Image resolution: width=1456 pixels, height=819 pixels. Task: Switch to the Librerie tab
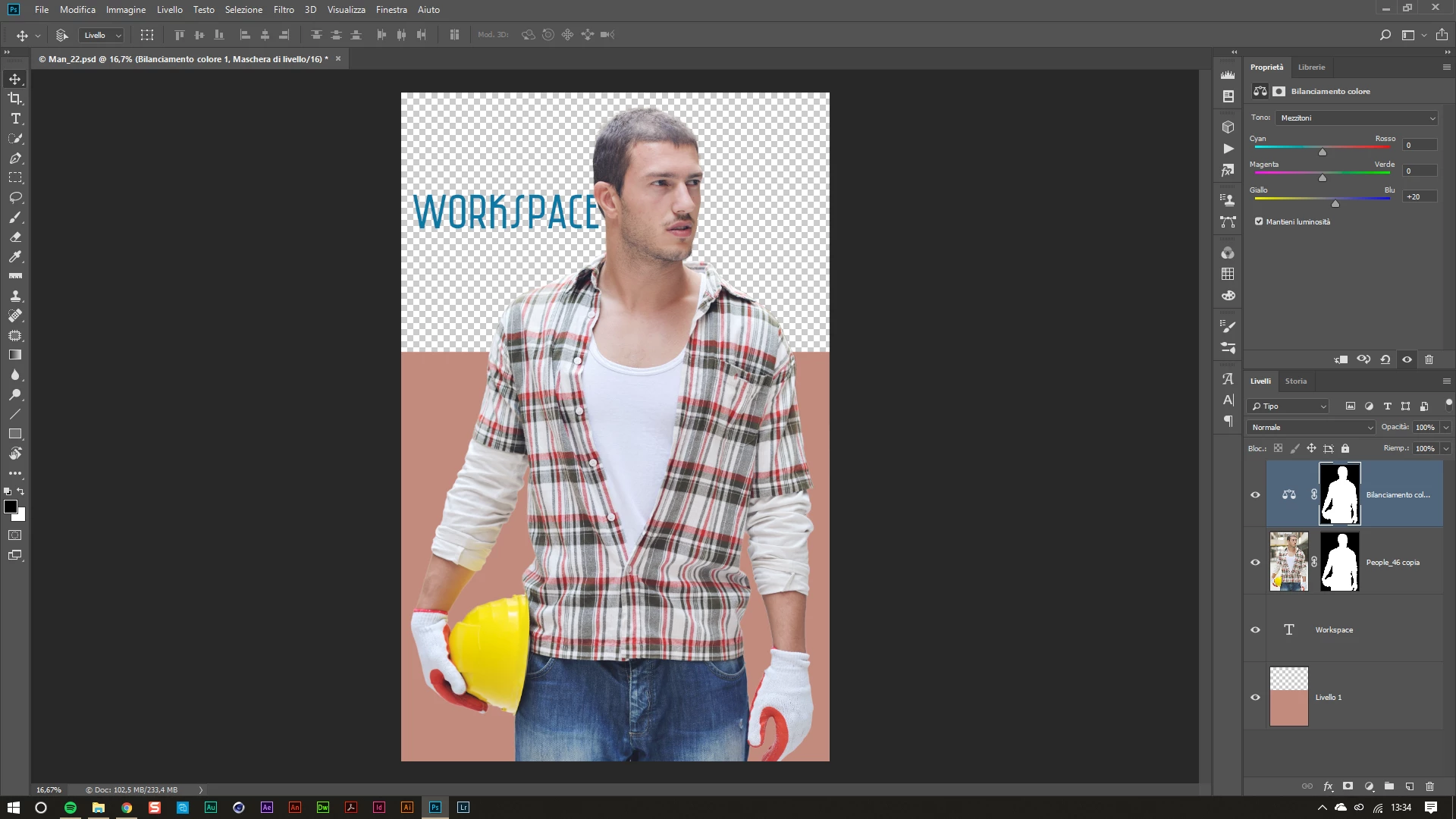coord(1311,67)
